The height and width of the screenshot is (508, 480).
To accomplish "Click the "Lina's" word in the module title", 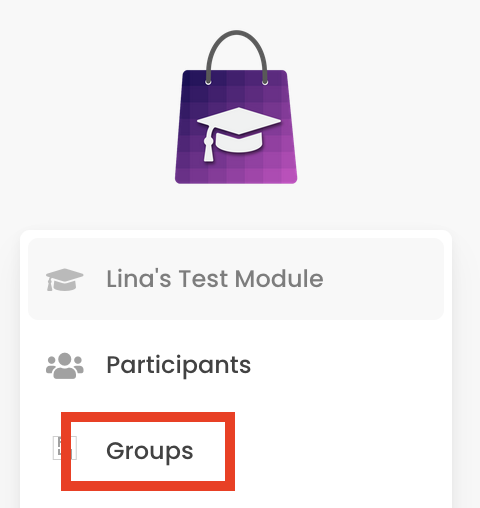I will point(139,279).
